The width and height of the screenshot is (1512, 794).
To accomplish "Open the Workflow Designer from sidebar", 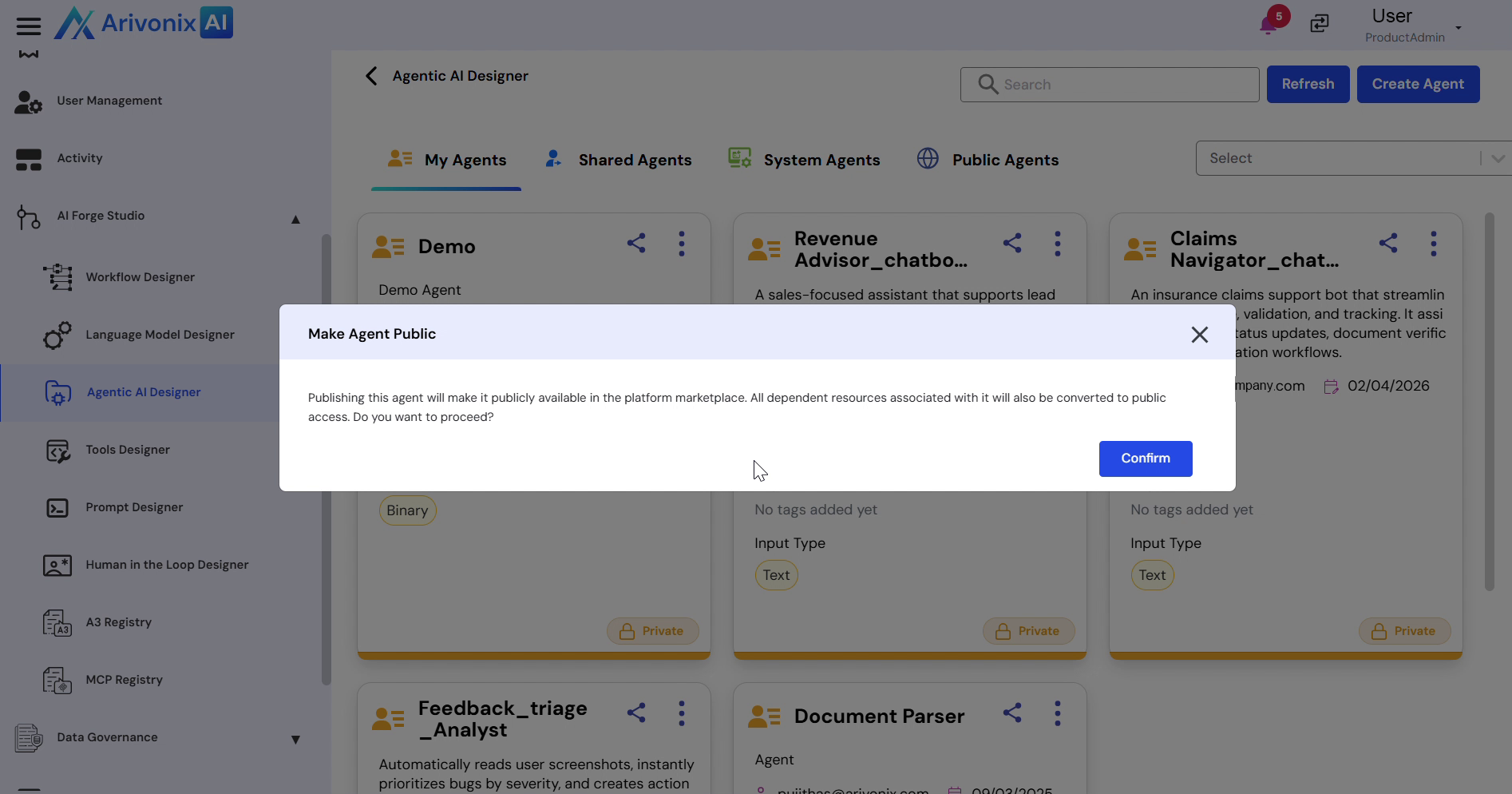I will coord(140,277).
